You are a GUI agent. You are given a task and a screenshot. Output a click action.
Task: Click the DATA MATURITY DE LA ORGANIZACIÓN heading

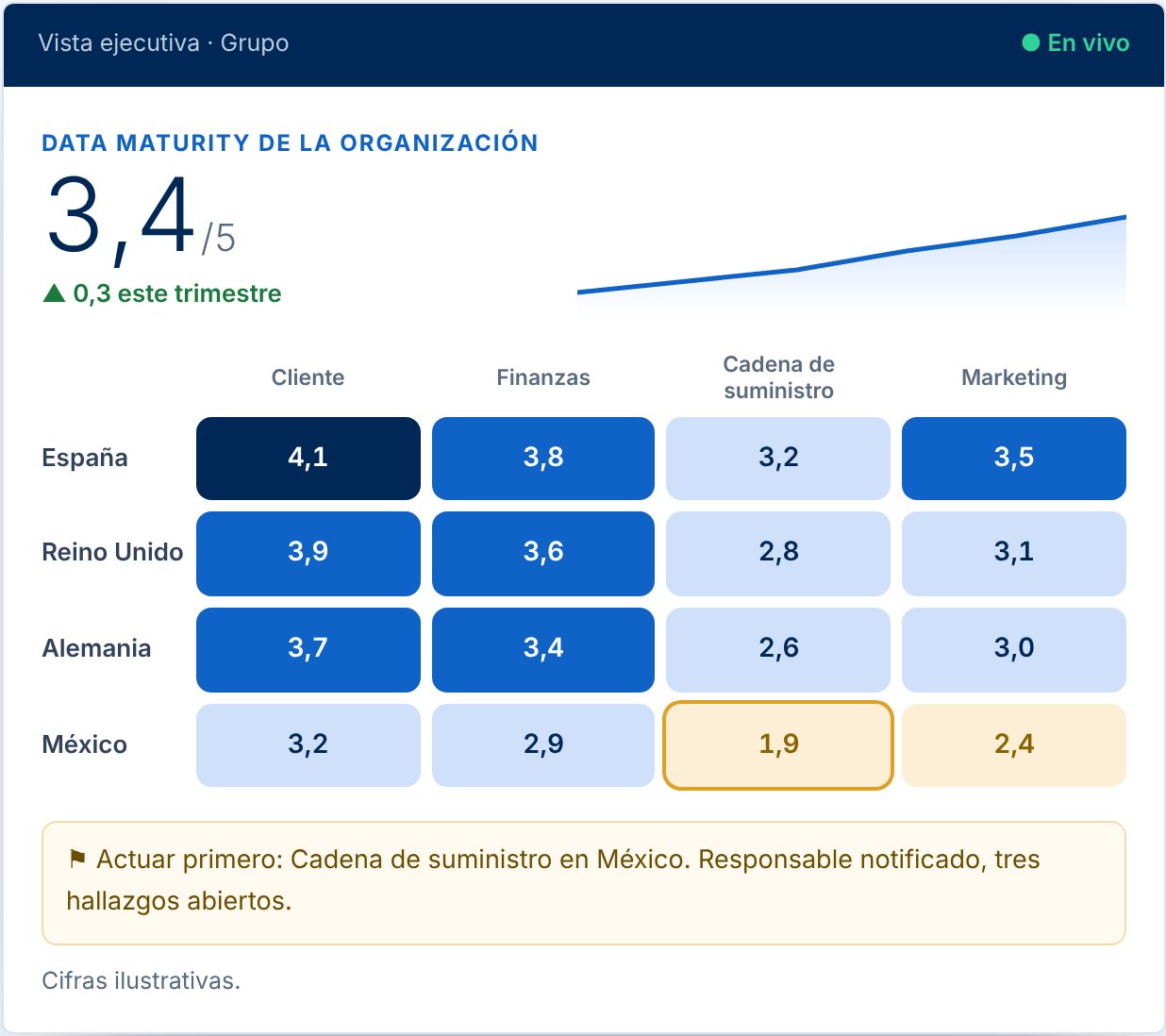290,142
